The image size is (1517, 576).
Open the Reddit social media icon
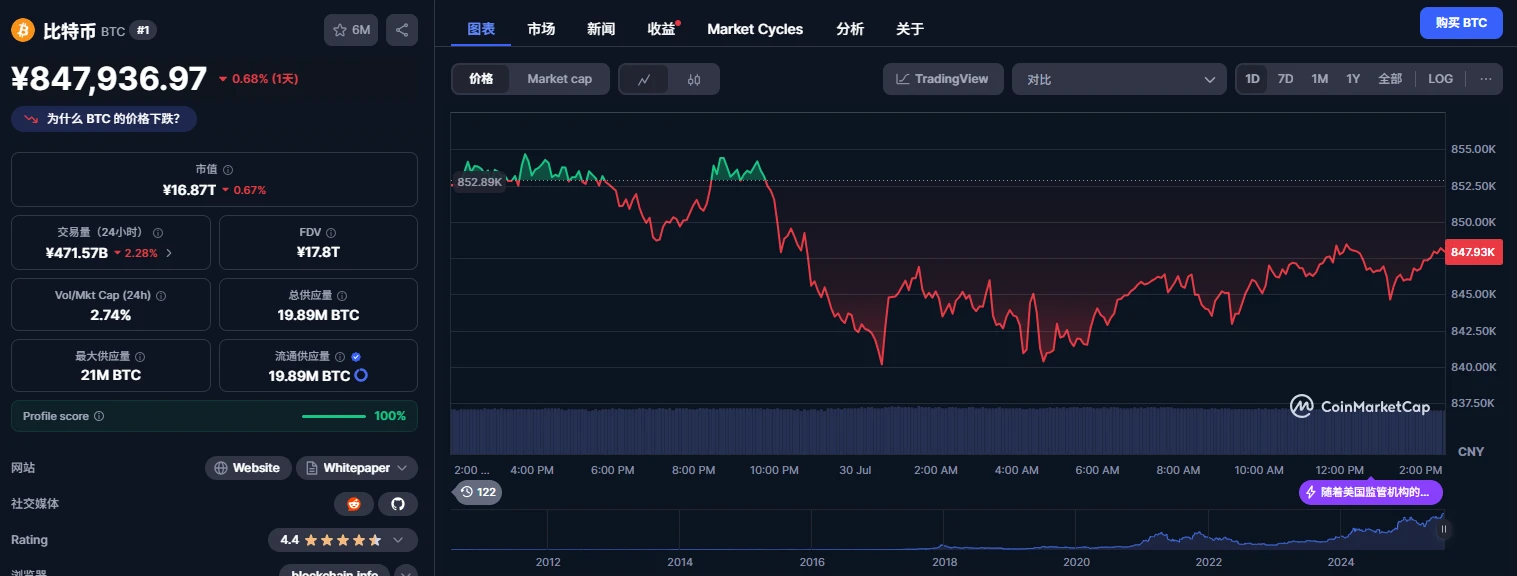click(x=353, y=504)
